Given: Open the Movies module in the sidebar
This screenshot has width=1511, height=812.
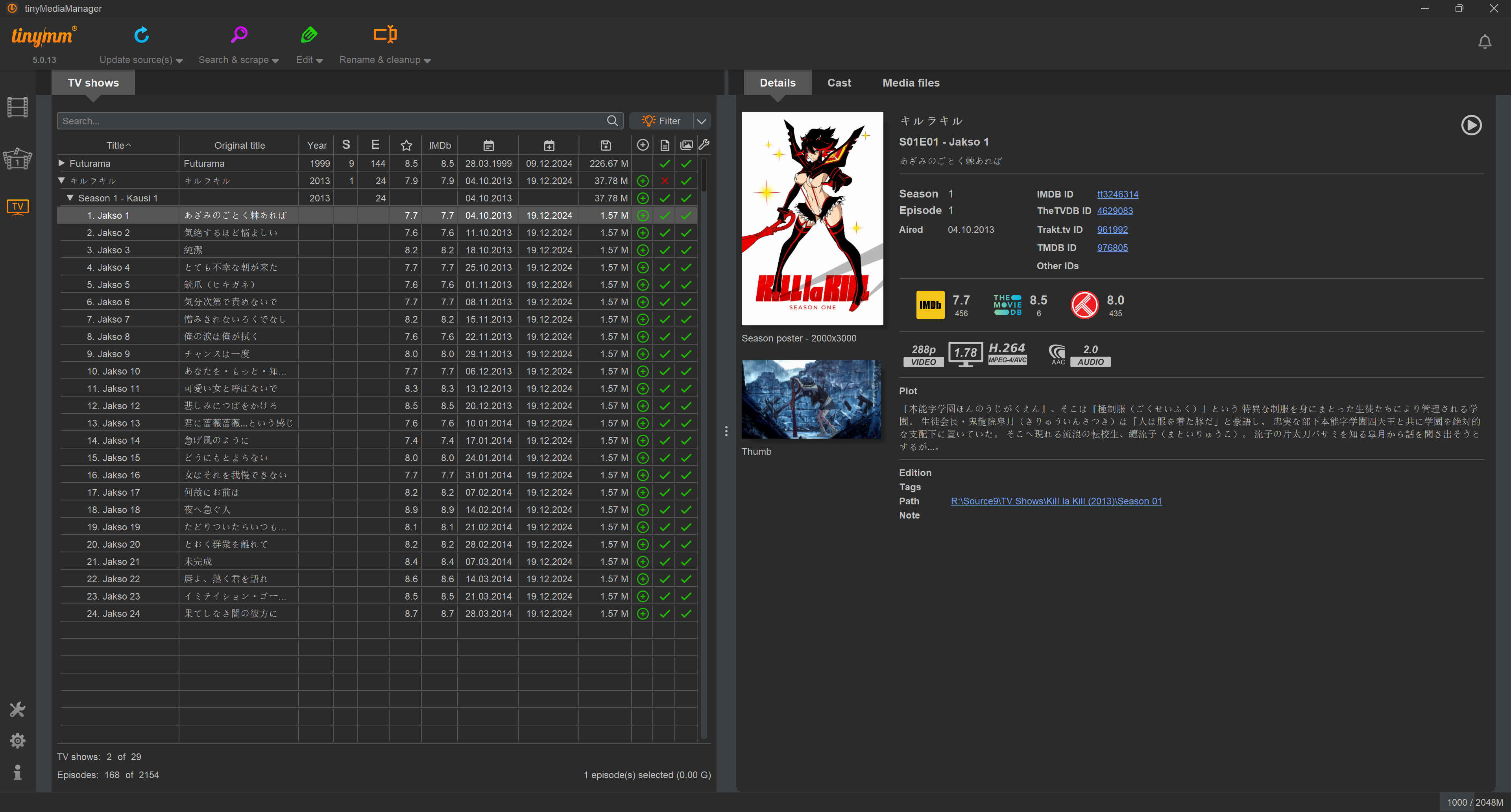Looking at the screenshot, I should (x=18, y=107).
